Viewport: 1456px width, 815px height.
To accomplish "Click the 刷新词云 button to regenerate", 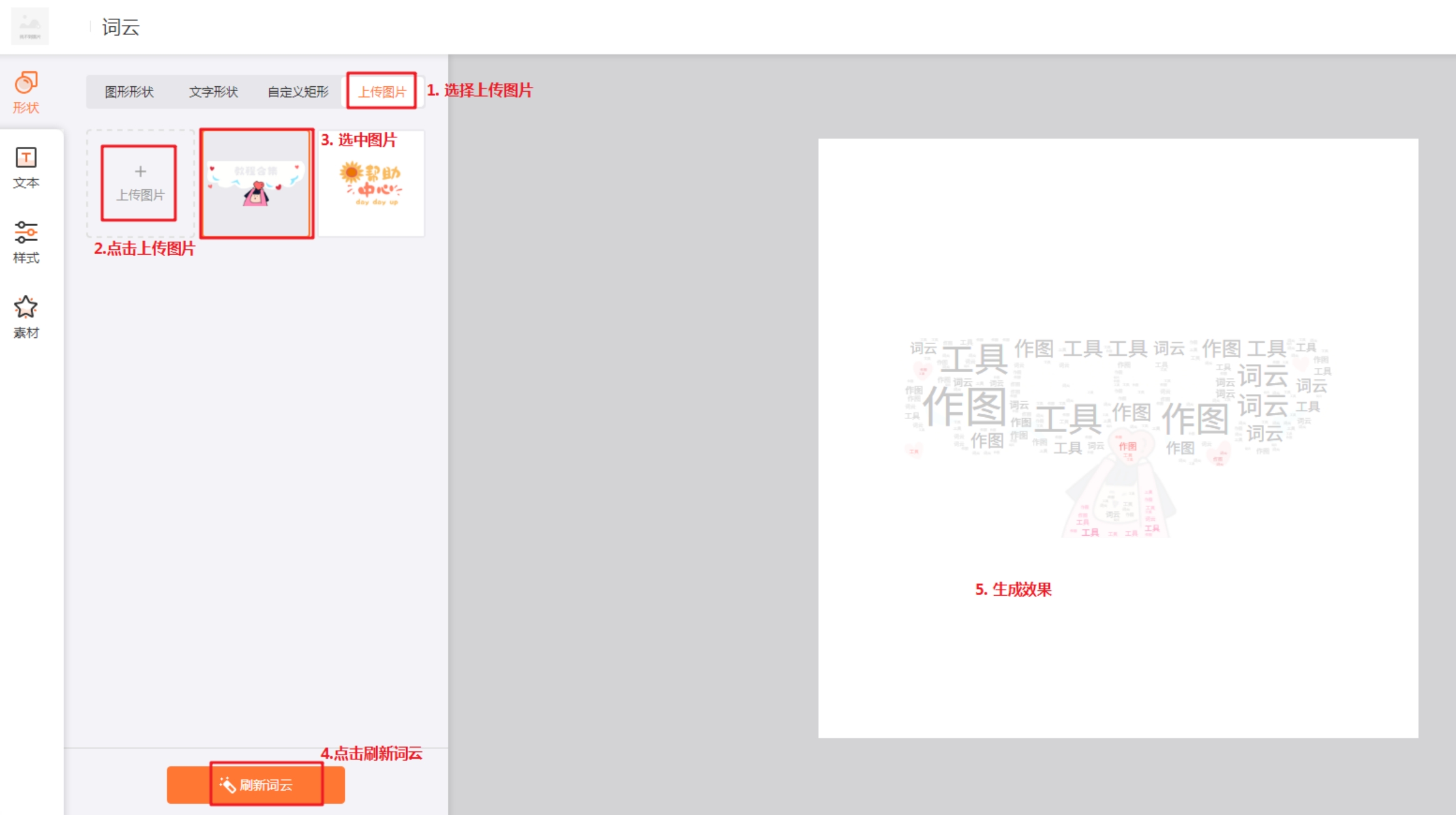I will click(x=256, y=785).
